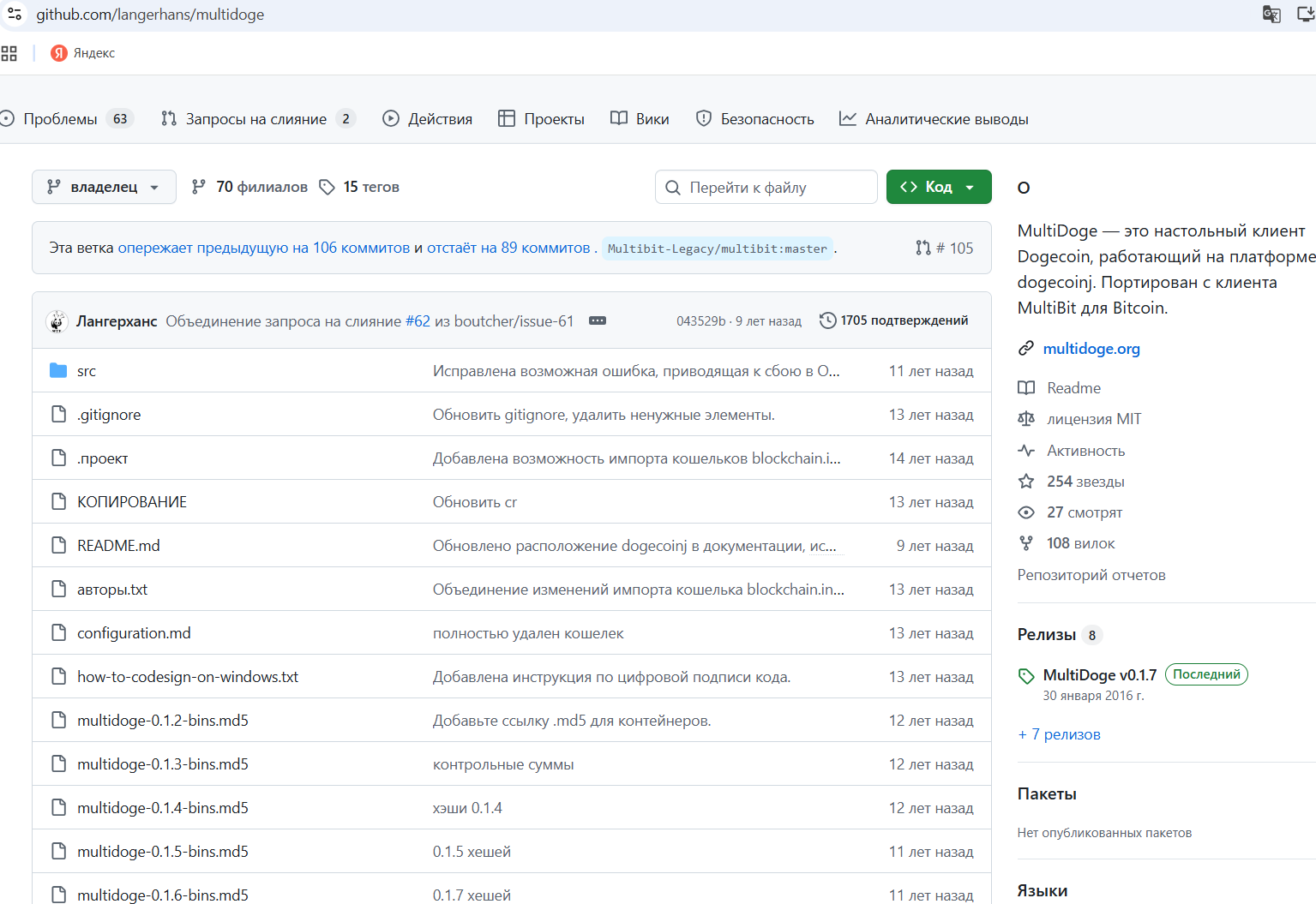
Task: Click the 15 tags icon
Action: pos(327,187)
